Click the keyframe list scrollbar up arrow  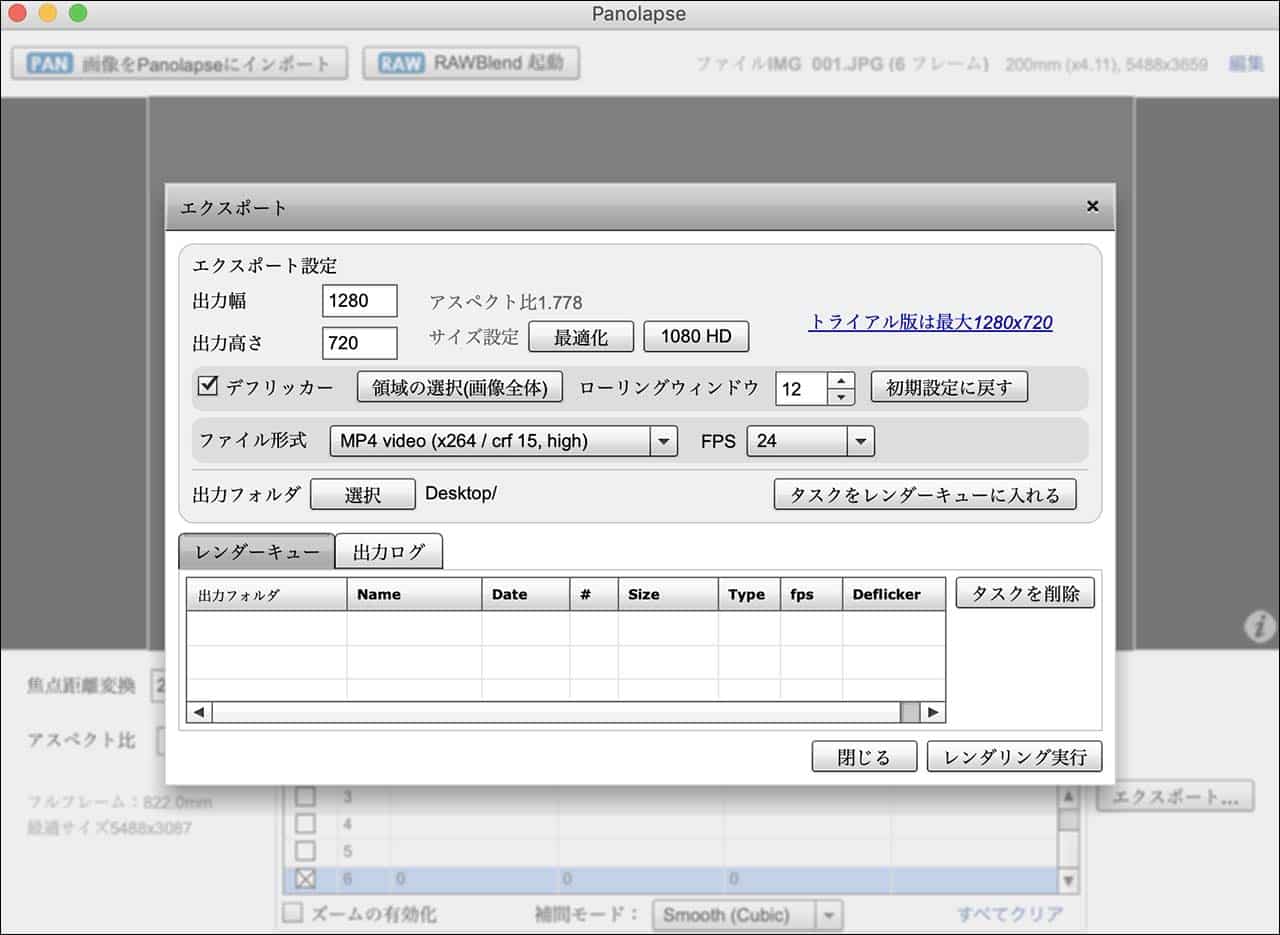[x=1068, y=796]
